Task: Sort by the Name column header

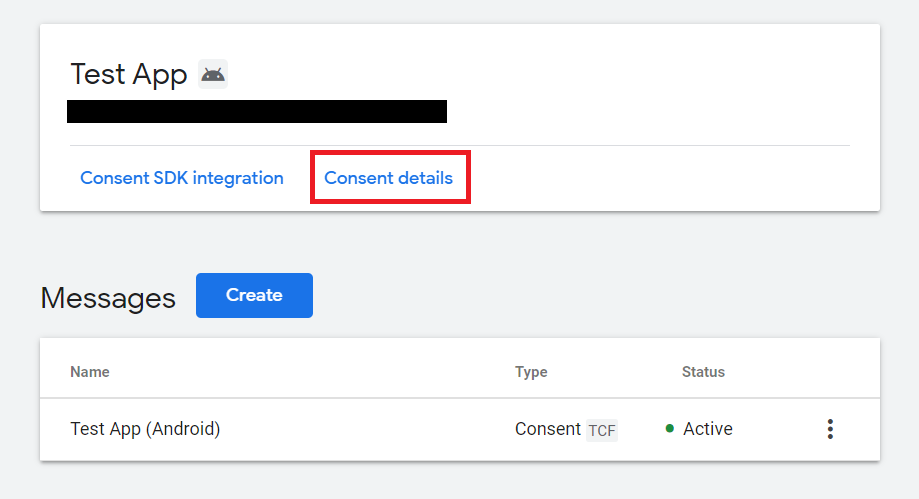Action: (x=90, y=372)
